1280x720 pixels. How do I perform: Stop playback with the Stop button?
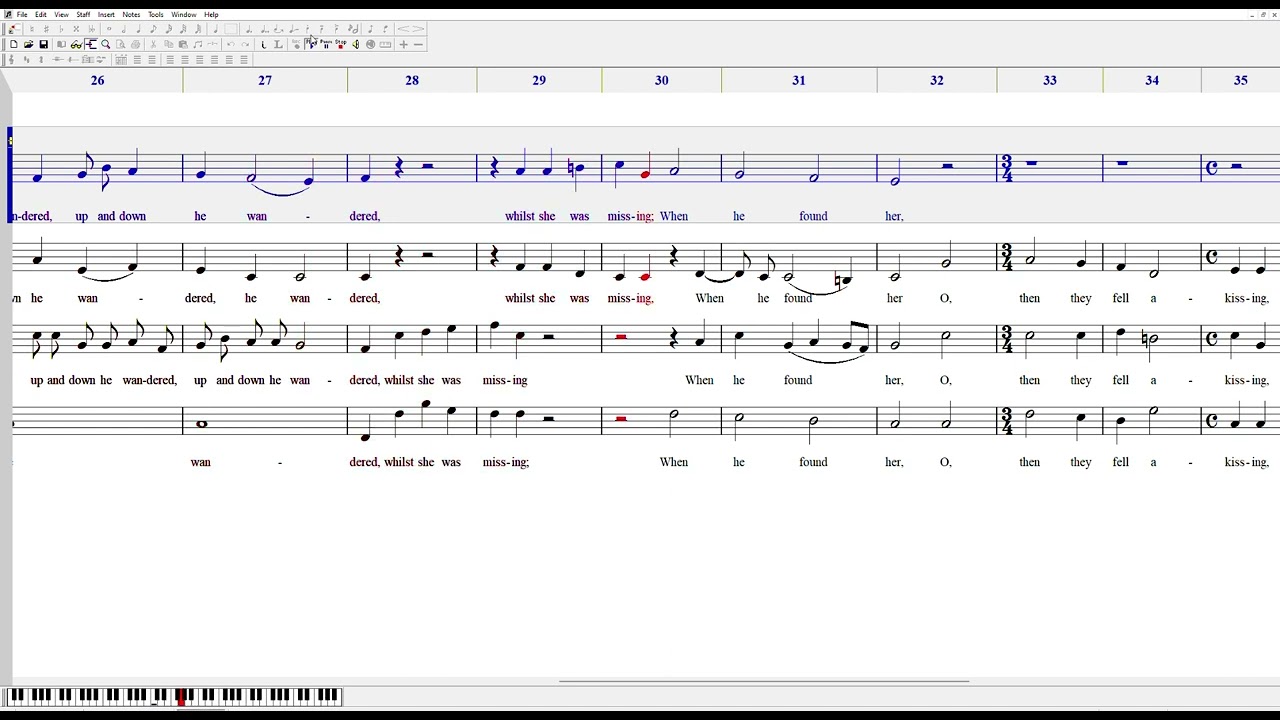click(x=341, y=44)
